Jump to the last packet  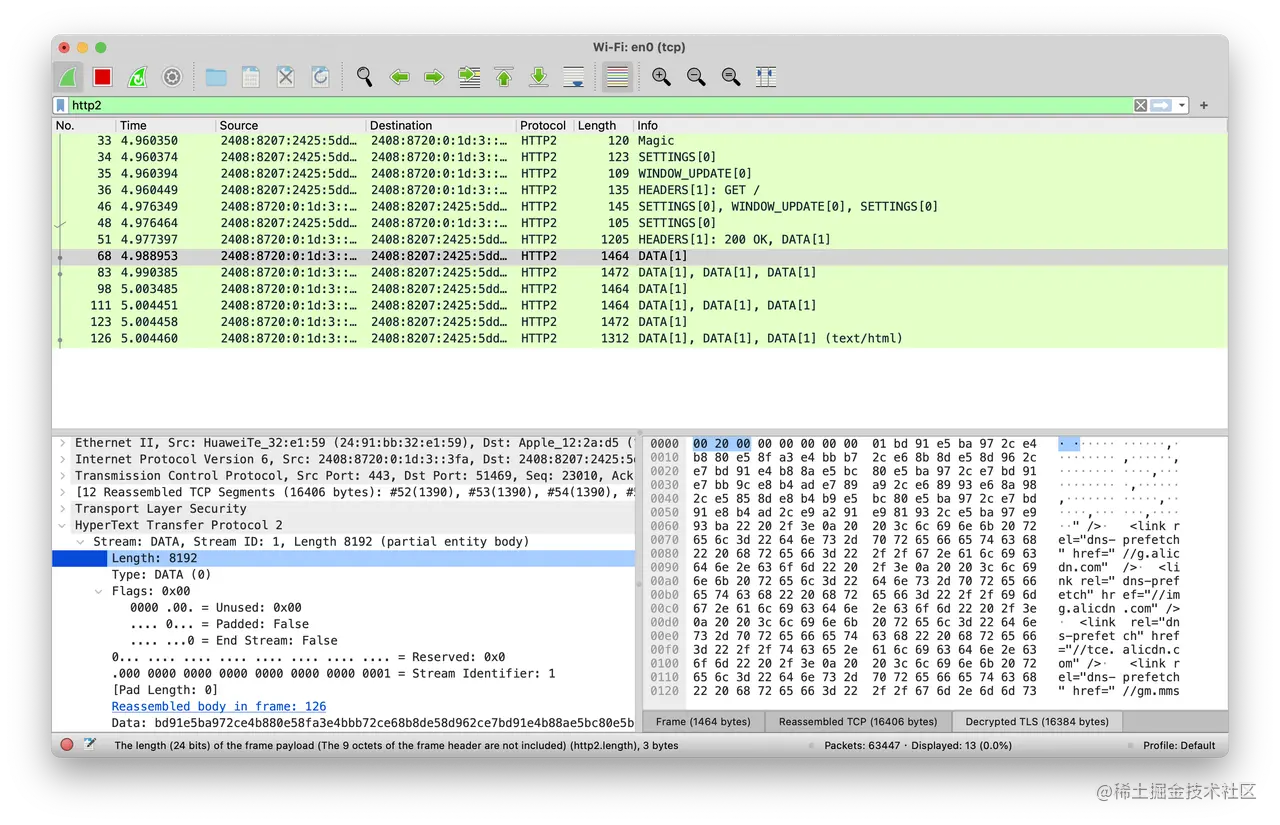click(x=539, y=77)
